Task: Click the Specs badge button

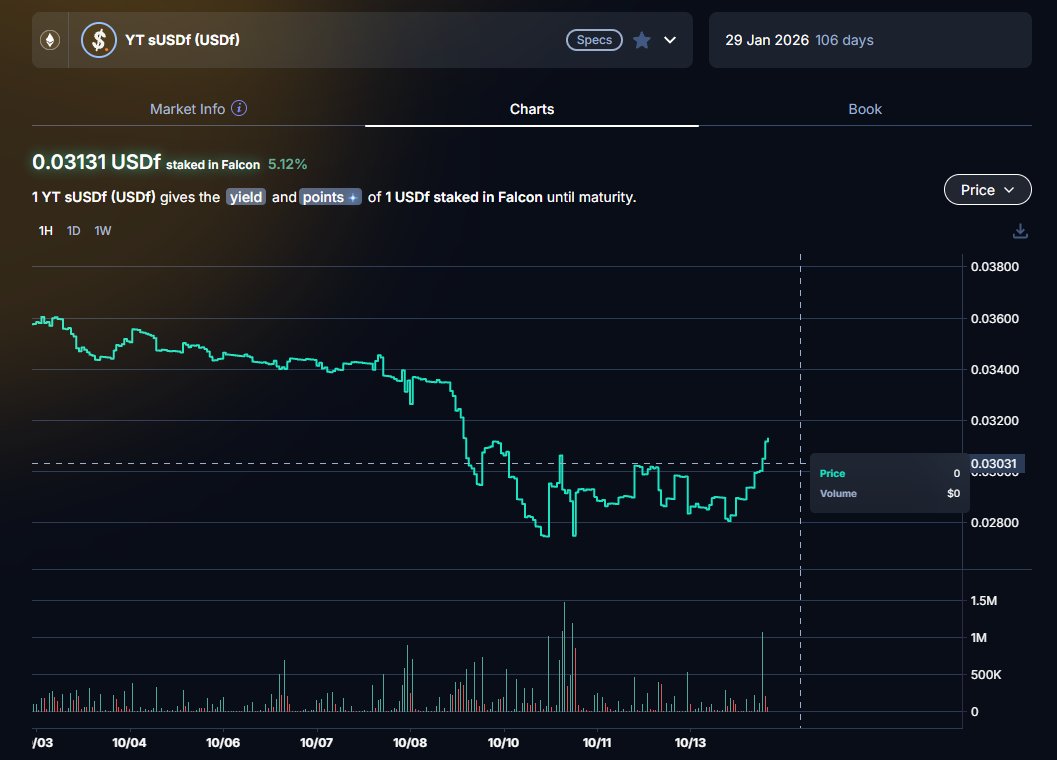Action: 594,40
